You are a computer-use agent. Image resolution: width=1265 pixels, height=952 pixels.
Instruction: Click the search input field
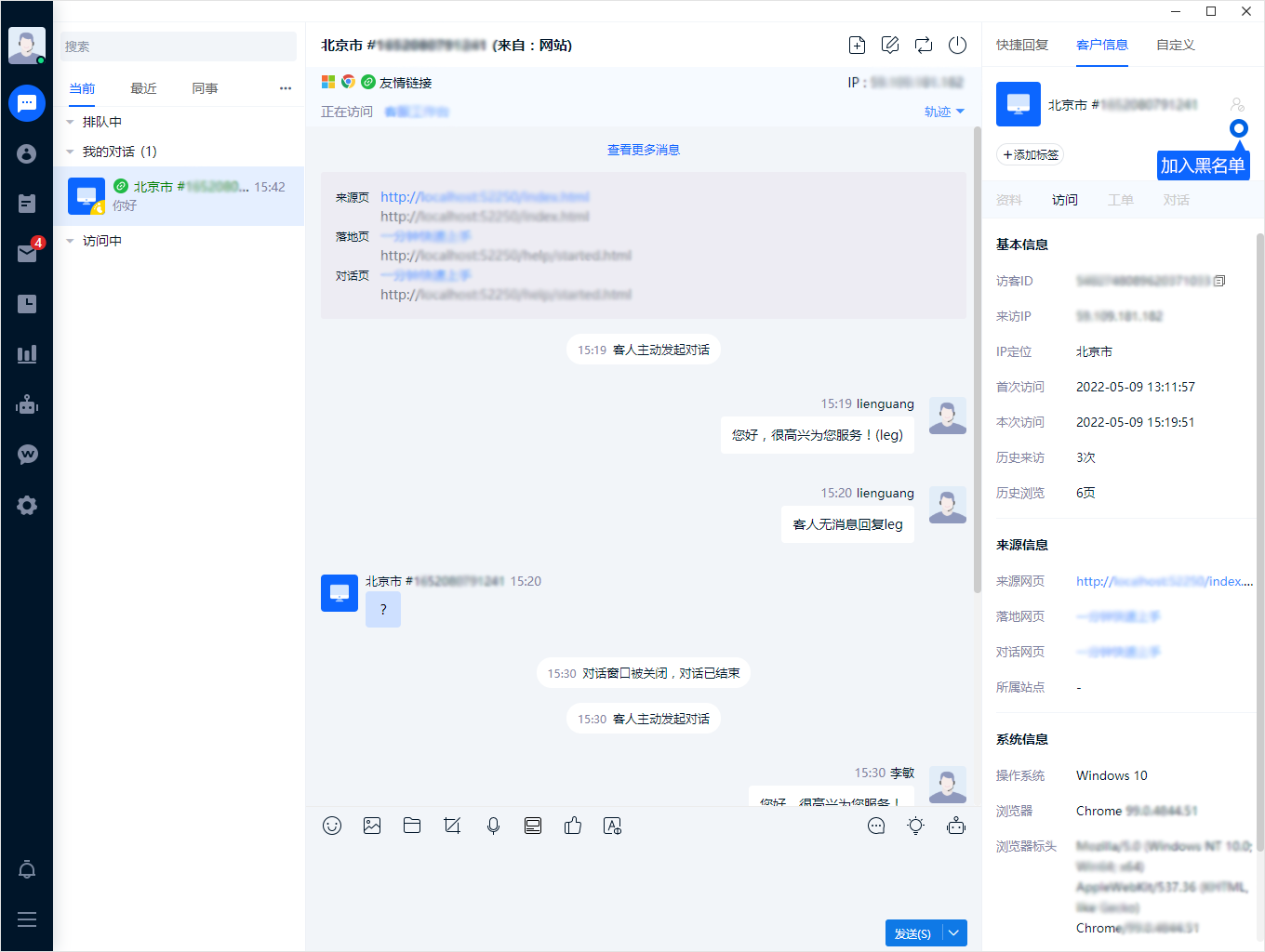pos(179,46)
